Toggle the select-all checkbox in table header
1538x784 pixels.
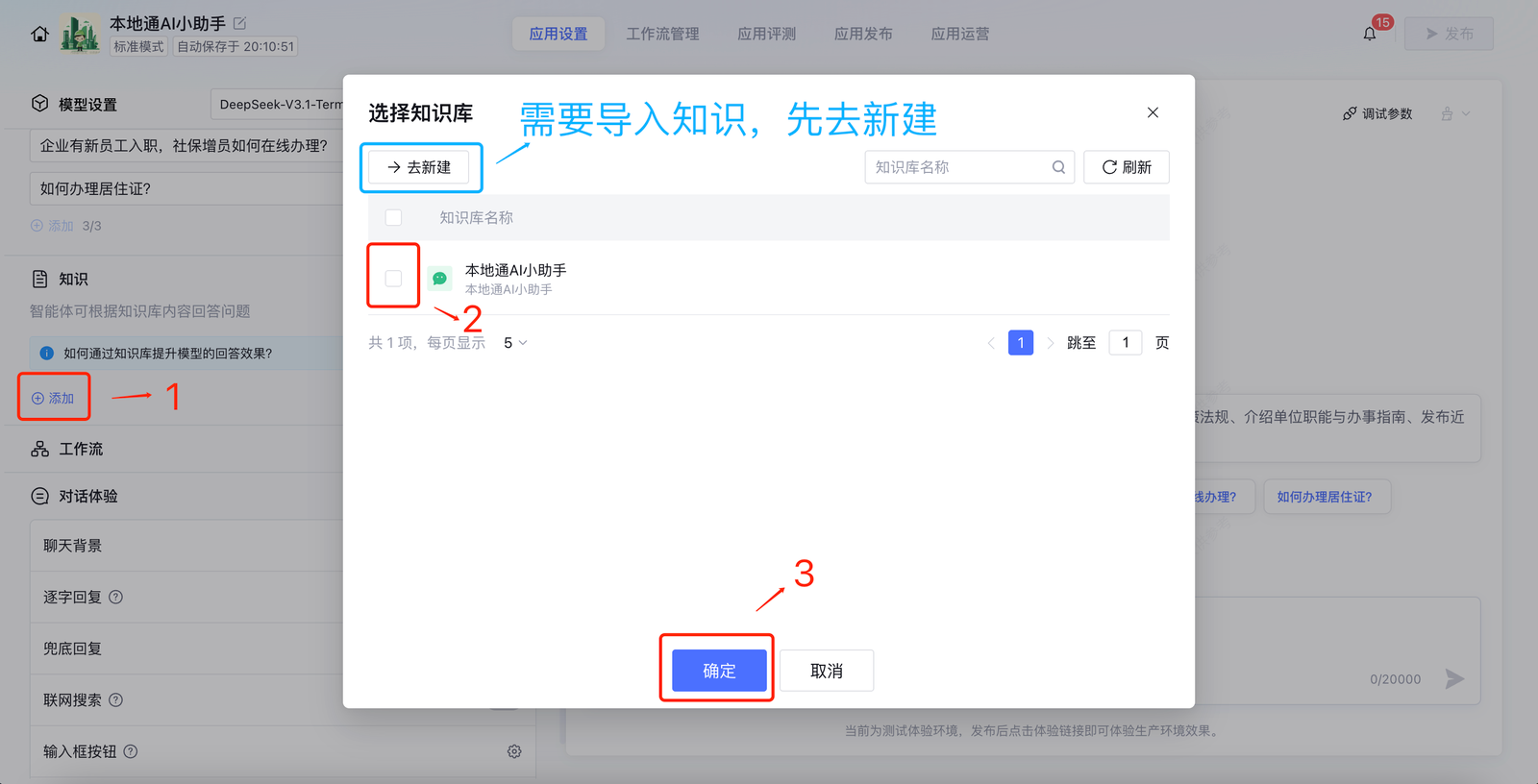coord(393,217)
